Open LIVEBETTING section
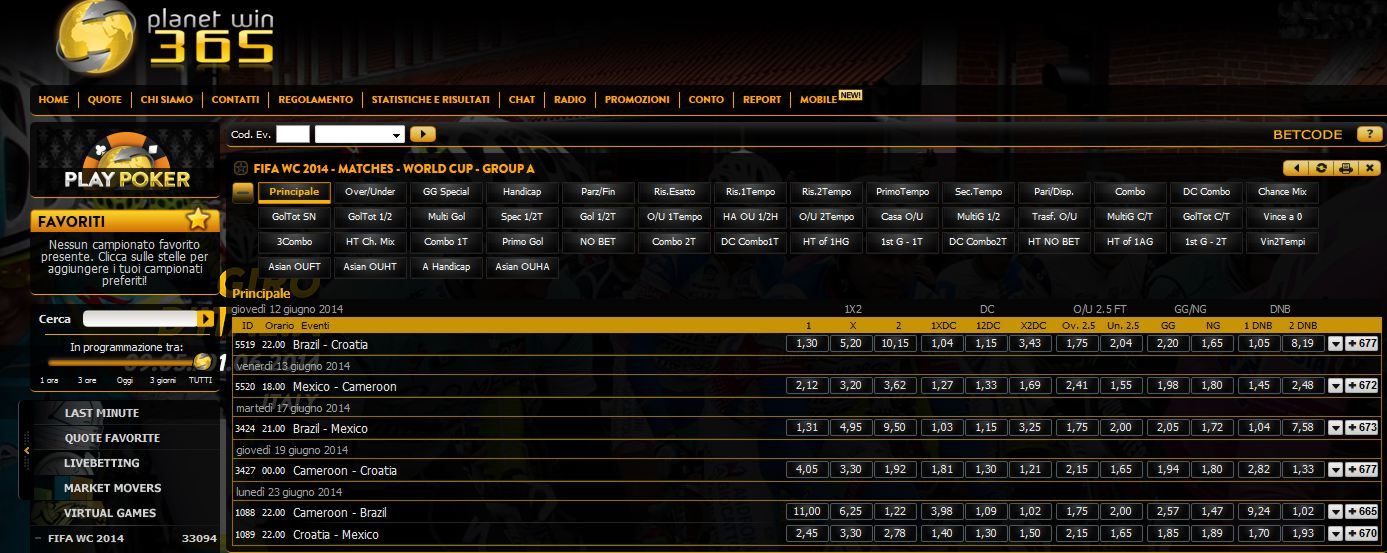Screen dimensions: 1387x553 [102, 463]
